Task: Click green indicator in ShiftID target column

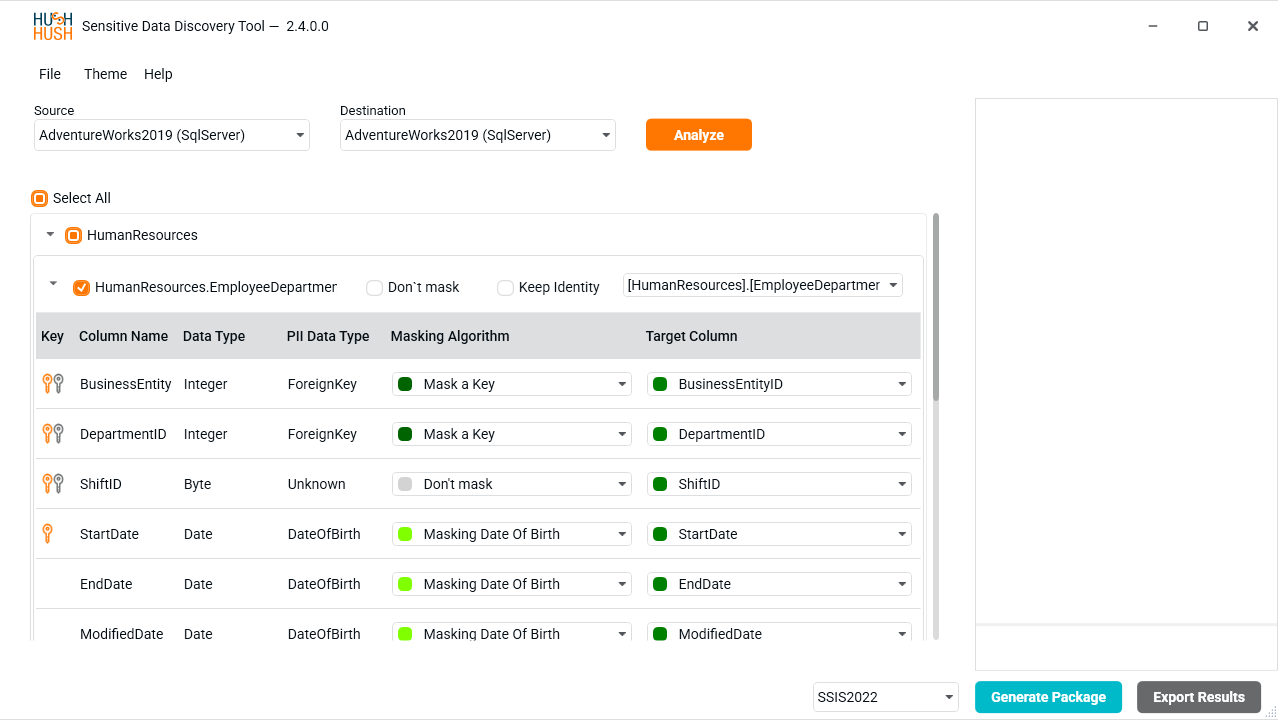Action: point(660,484)
